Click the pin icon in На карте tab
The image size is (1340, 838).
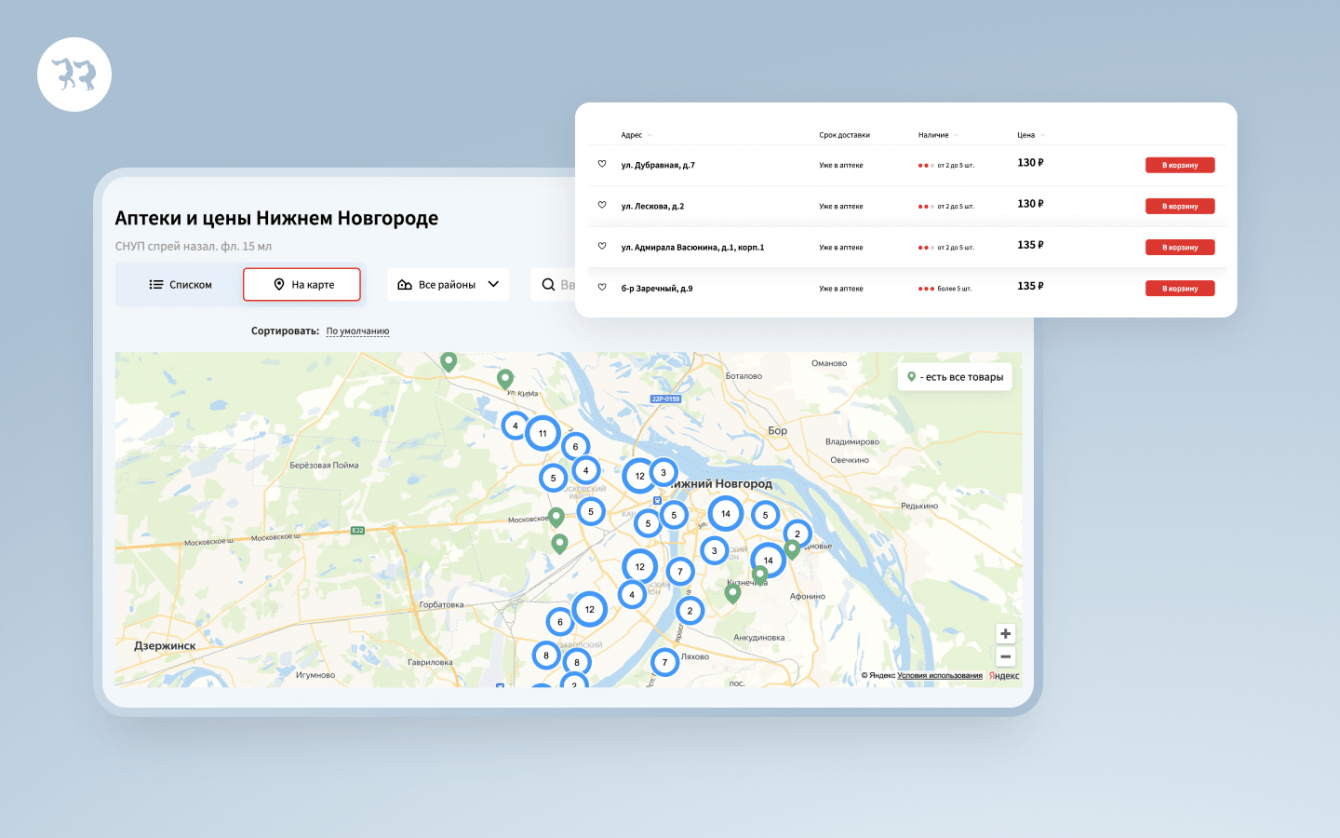[279, 284]
